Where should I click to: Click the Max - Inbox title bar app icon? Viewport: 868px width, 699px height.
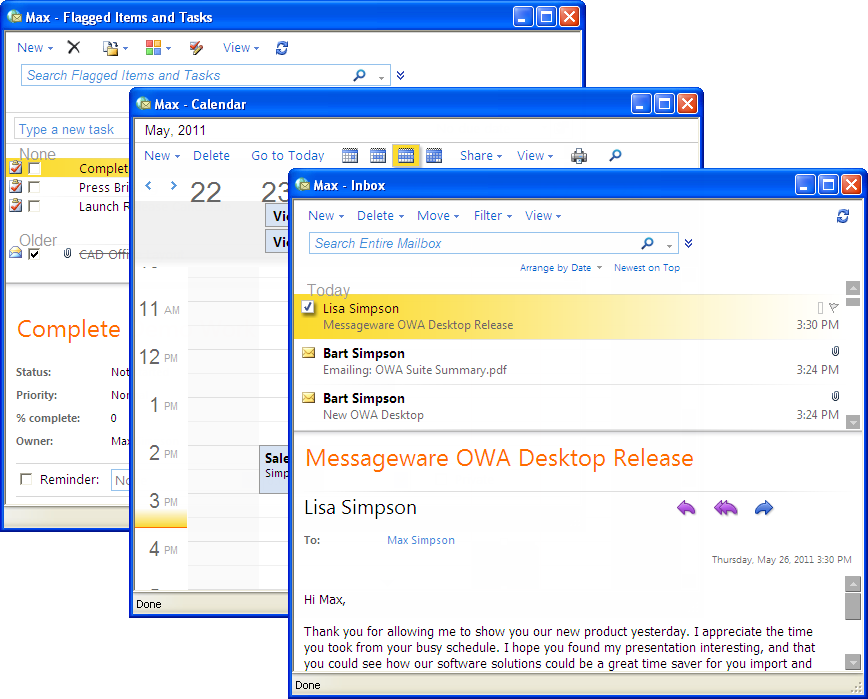302,185
